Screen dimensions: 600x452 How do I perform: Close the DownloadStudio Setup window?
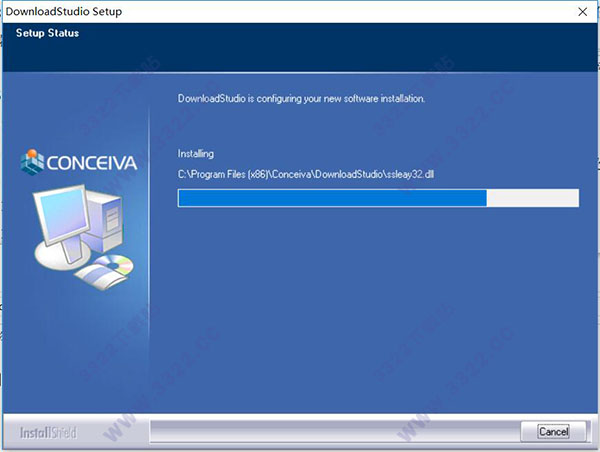click(x=582, y=12)
